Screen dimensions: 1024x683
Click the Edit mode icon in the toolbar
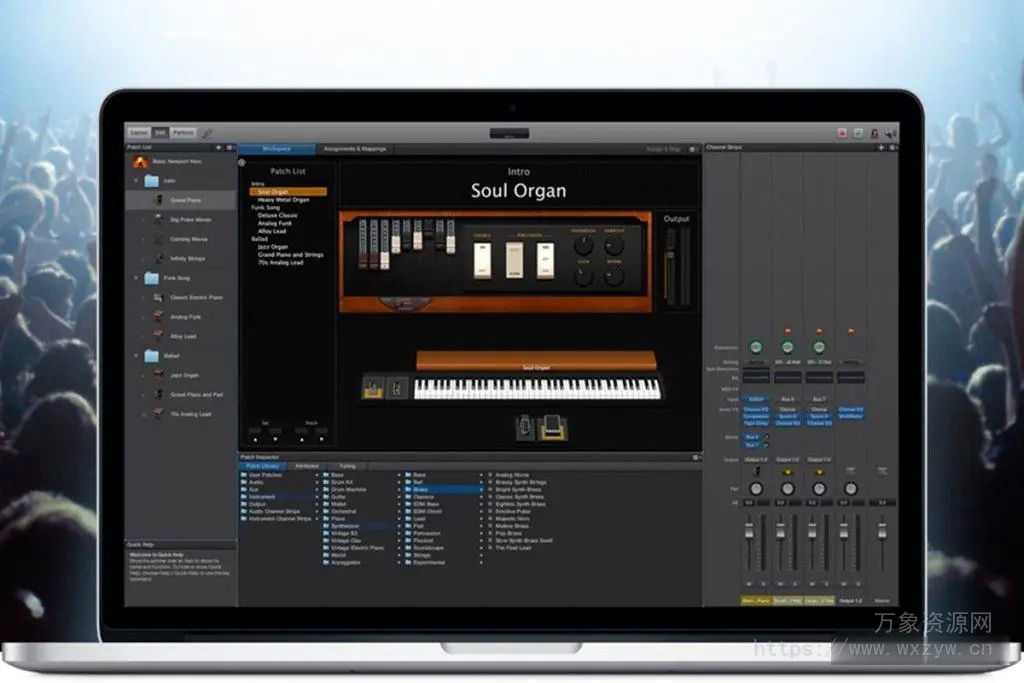tap(162, 132)
